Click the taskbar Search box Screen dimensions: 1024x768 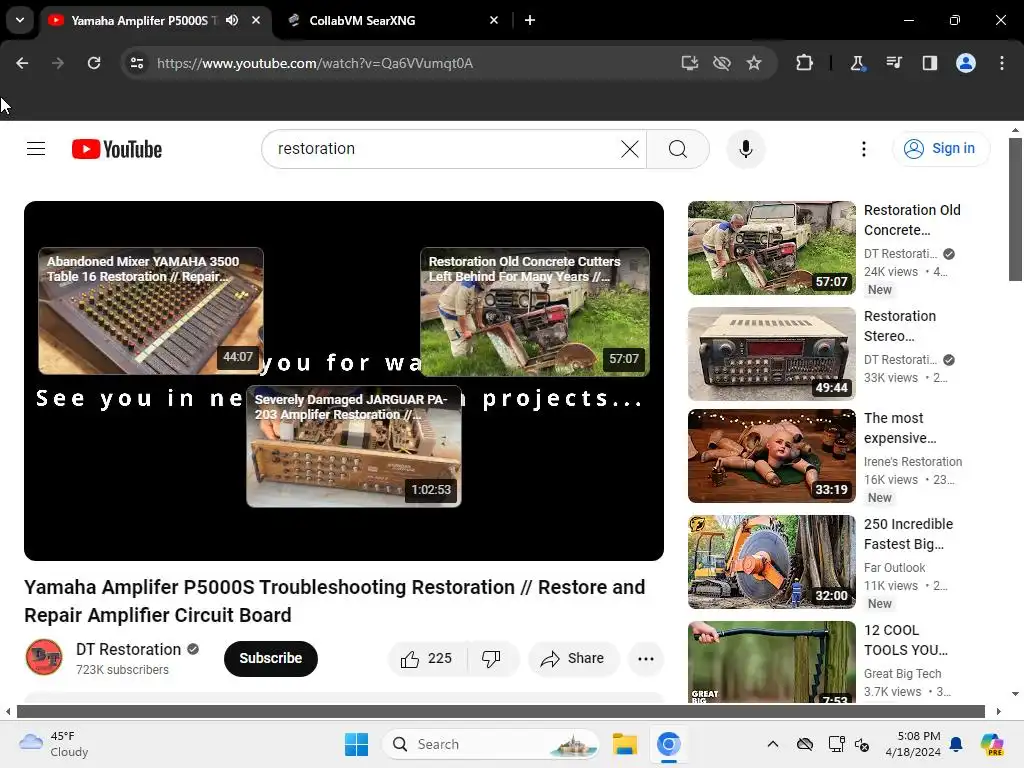491,744
